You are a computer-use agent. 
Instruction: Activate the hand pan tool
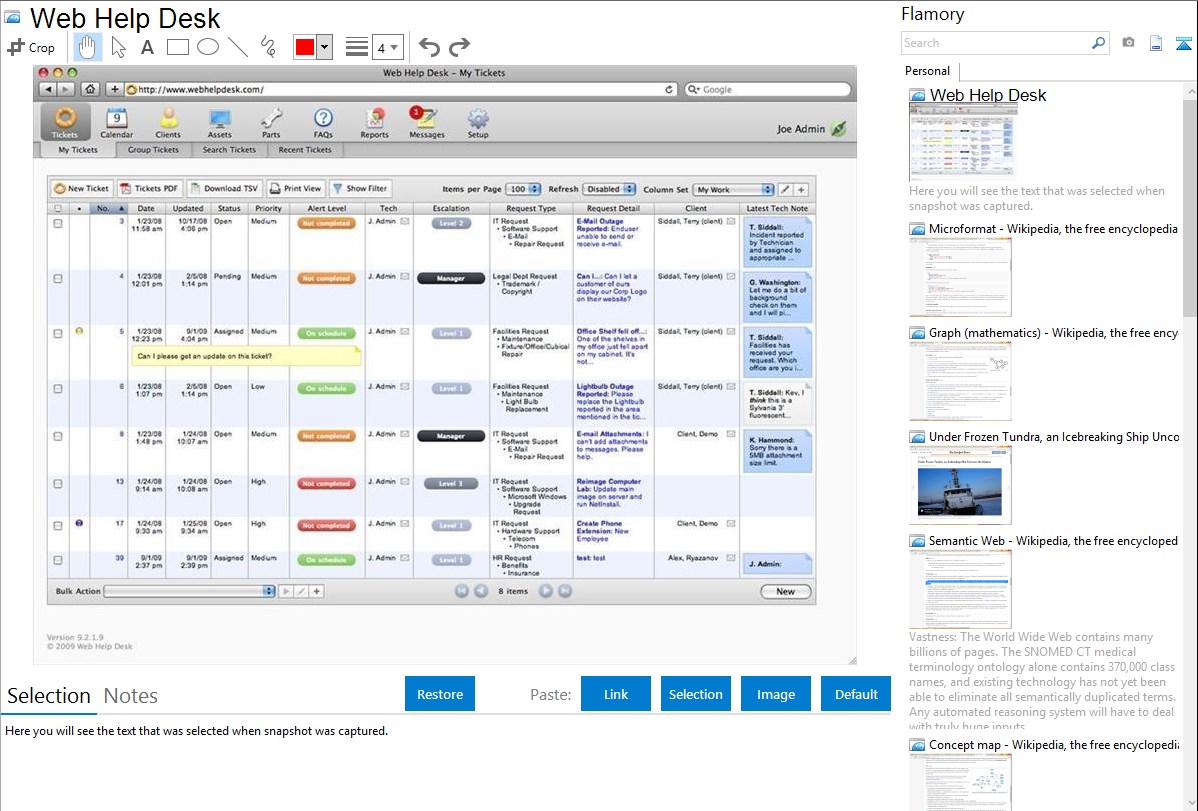88,47
